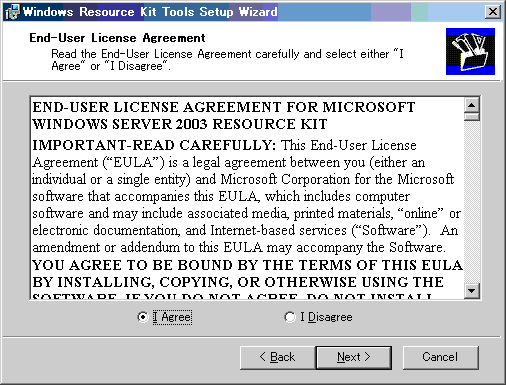Close the Setup Wizard window

coord(493,12)
